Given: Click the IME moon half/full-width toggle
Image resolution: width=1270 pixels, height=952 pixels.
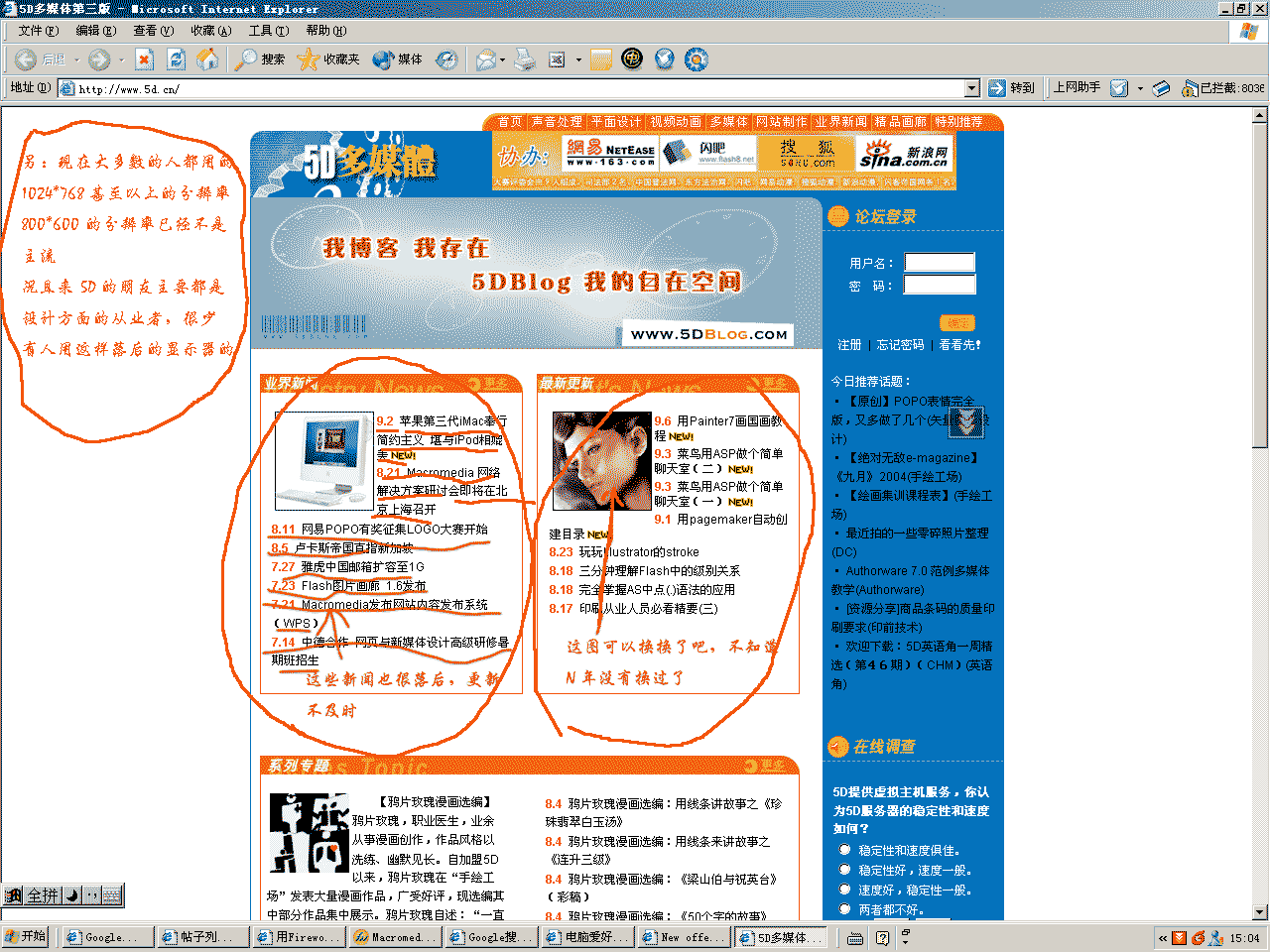Looking at the screenshot, I should coord(72,895).
